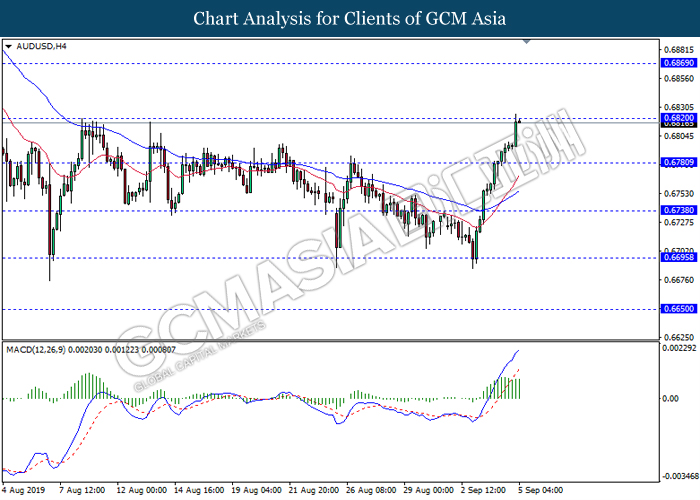
Task: Click the 0.68560 price axis value
Action: click(679, 79)
